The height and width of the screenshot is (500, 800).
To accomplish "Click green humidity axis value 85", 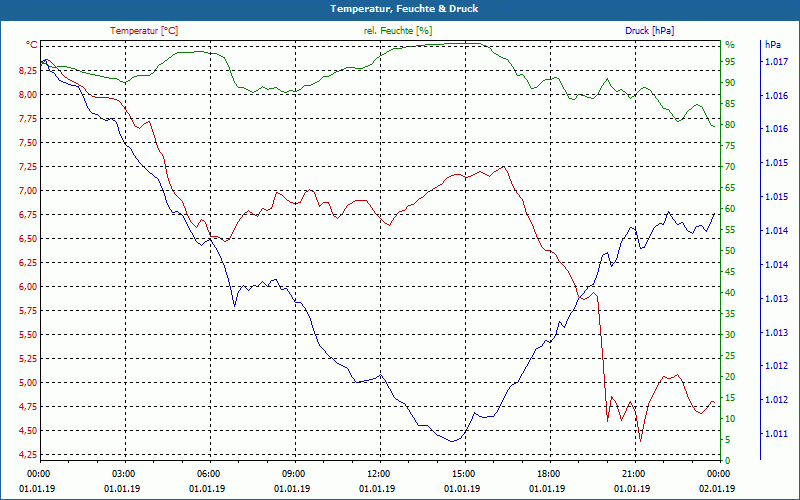I will pyautogui.click(x=730, y=104).
